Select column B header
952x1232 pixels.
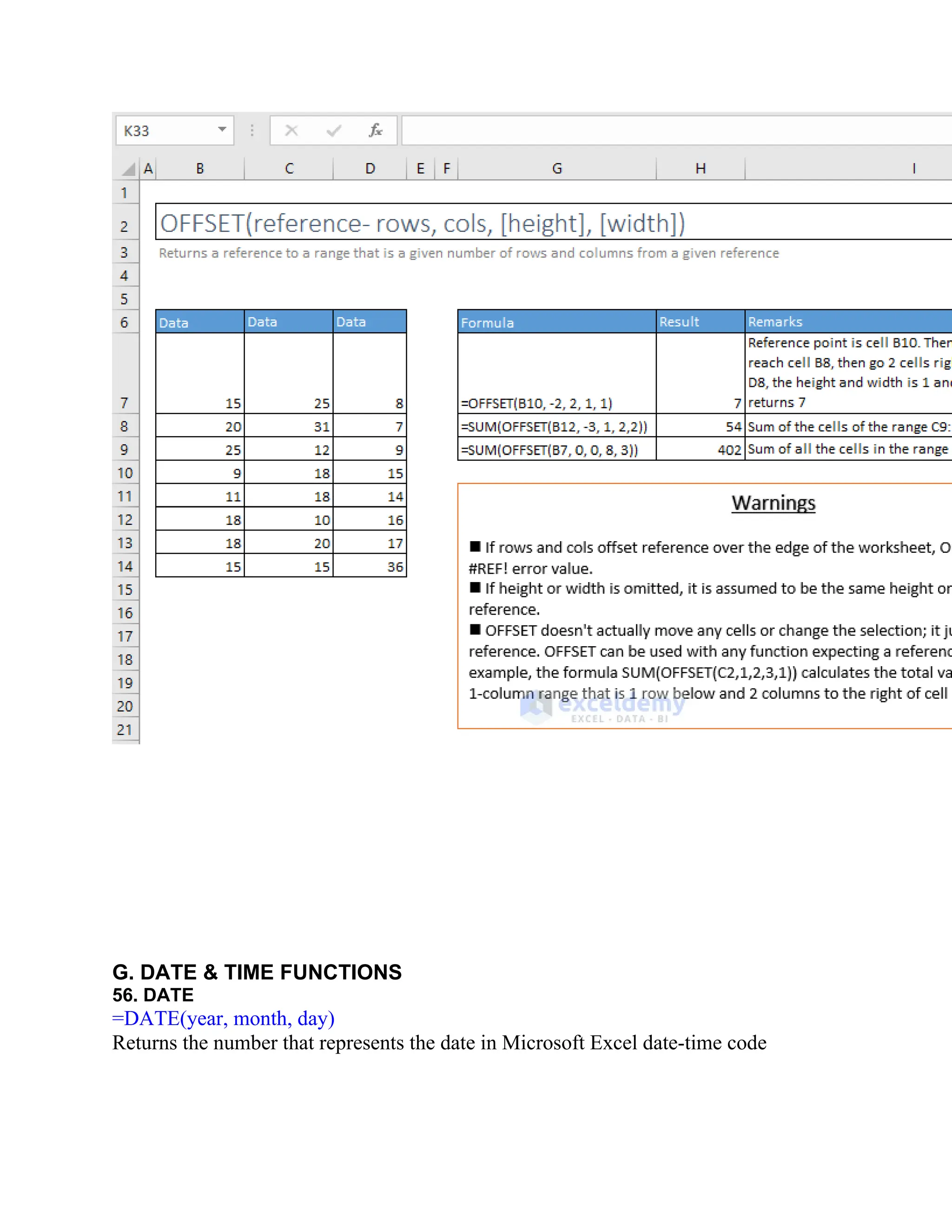199,169
